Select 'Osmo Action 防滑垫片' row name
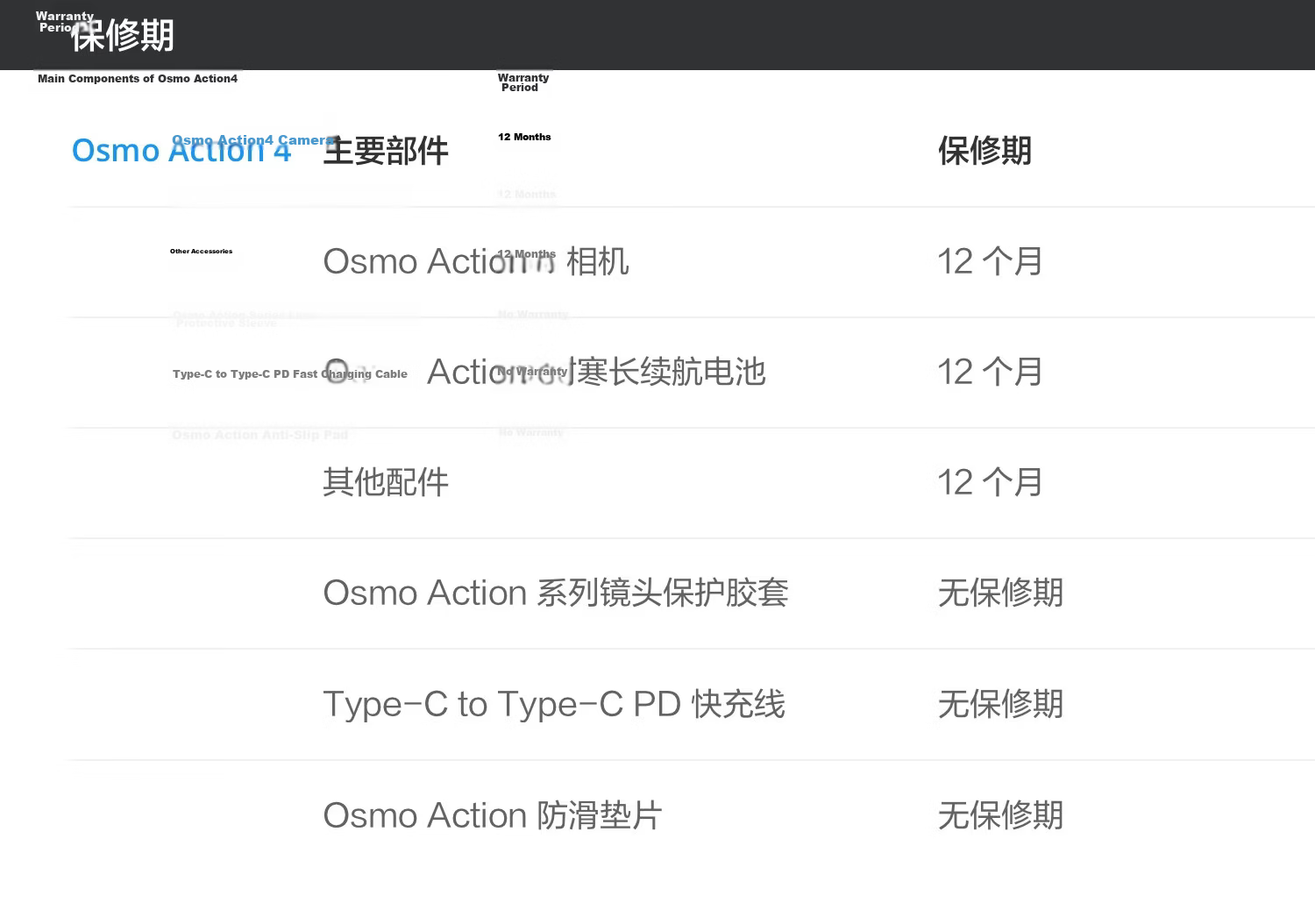 pyautogui.click(x=493, y=815)
